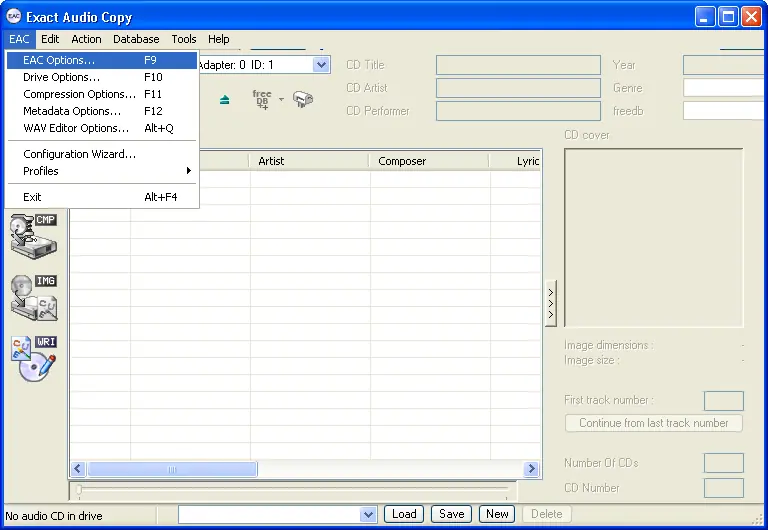Open the profile selection dropdown
This screenshot has height=530, width=768.
coord(368,514)
